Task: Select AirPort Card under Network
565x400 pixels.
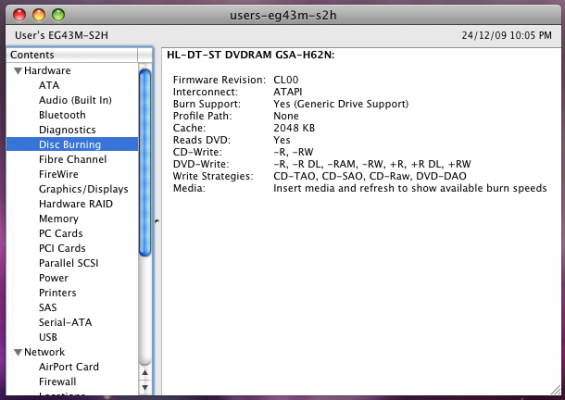Action: point(69,367)
